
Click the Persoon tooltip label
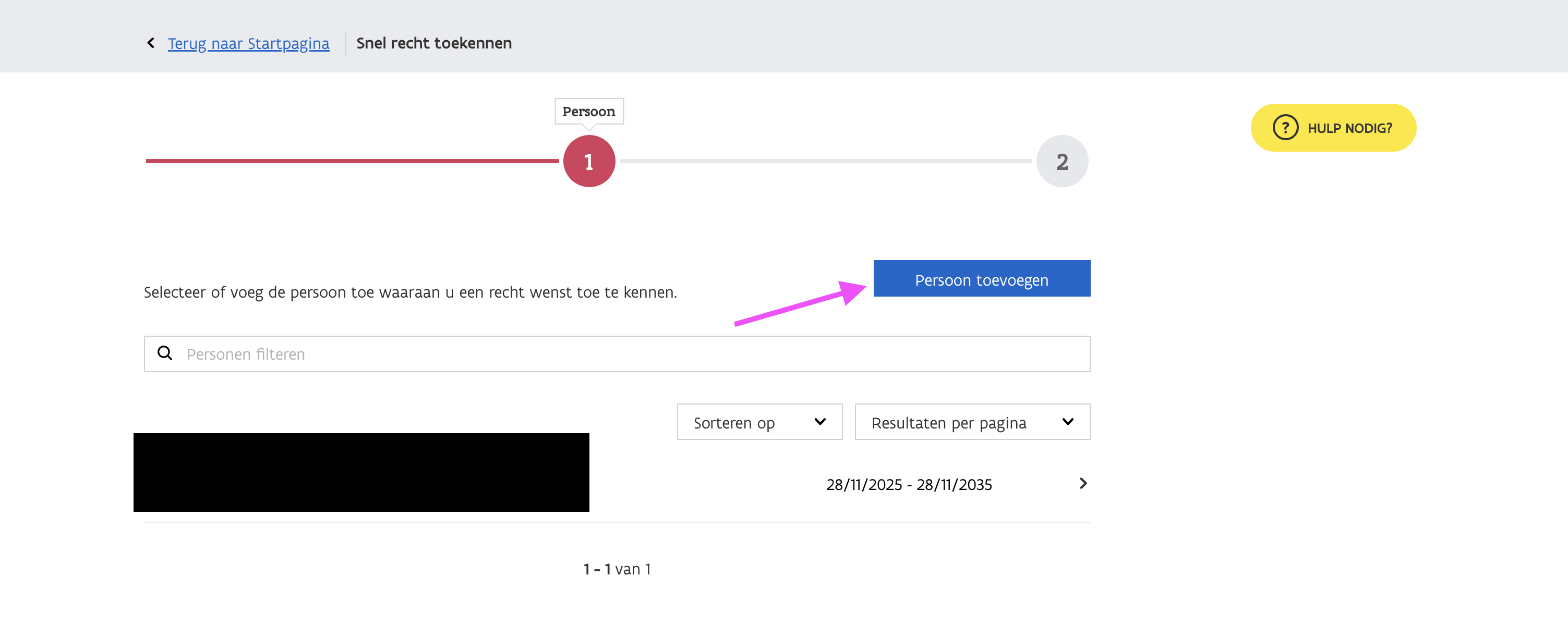(x=588, y=112)
